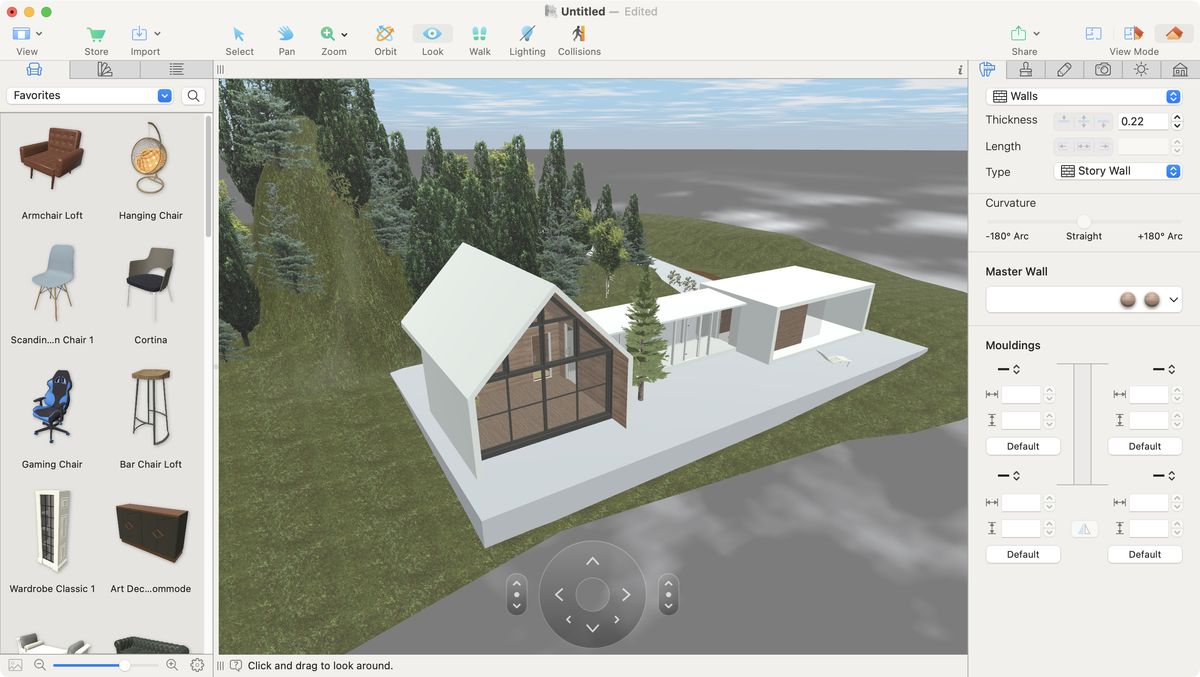Zoom out library thumbnails with minus magnifier
The image size is (1200, 677).
(40, 665)
